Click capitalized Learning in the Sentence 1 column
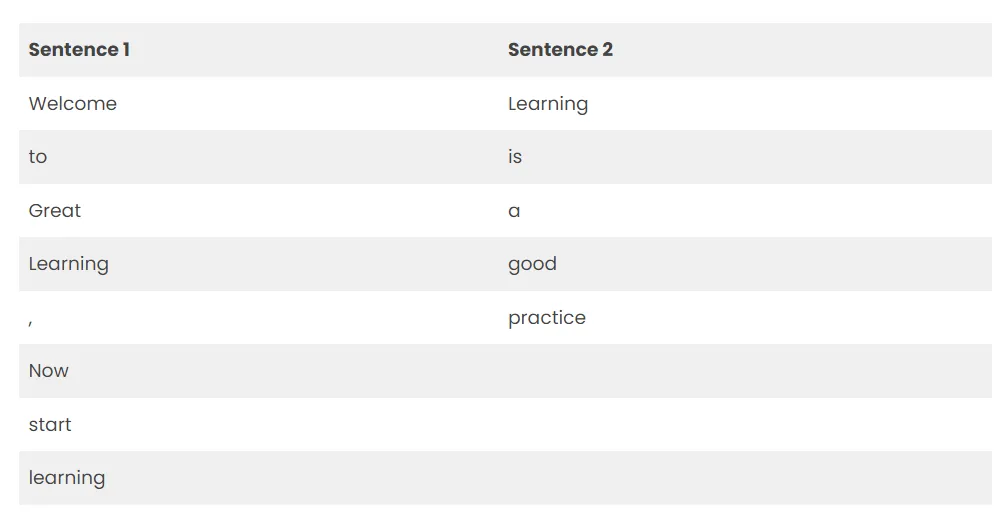 pyautogui.click(x=69, y=264)
